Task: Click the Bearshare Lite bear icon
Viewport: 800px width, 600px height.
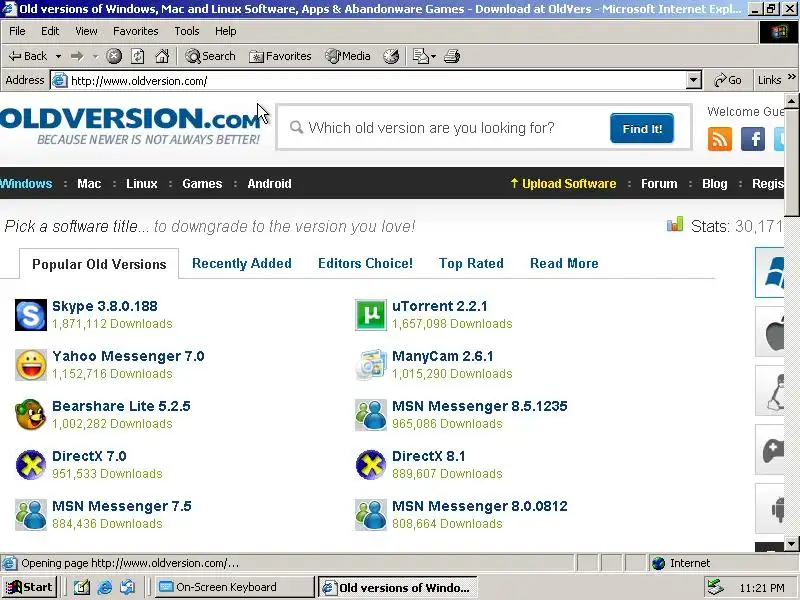Action: tap(31, 415)
